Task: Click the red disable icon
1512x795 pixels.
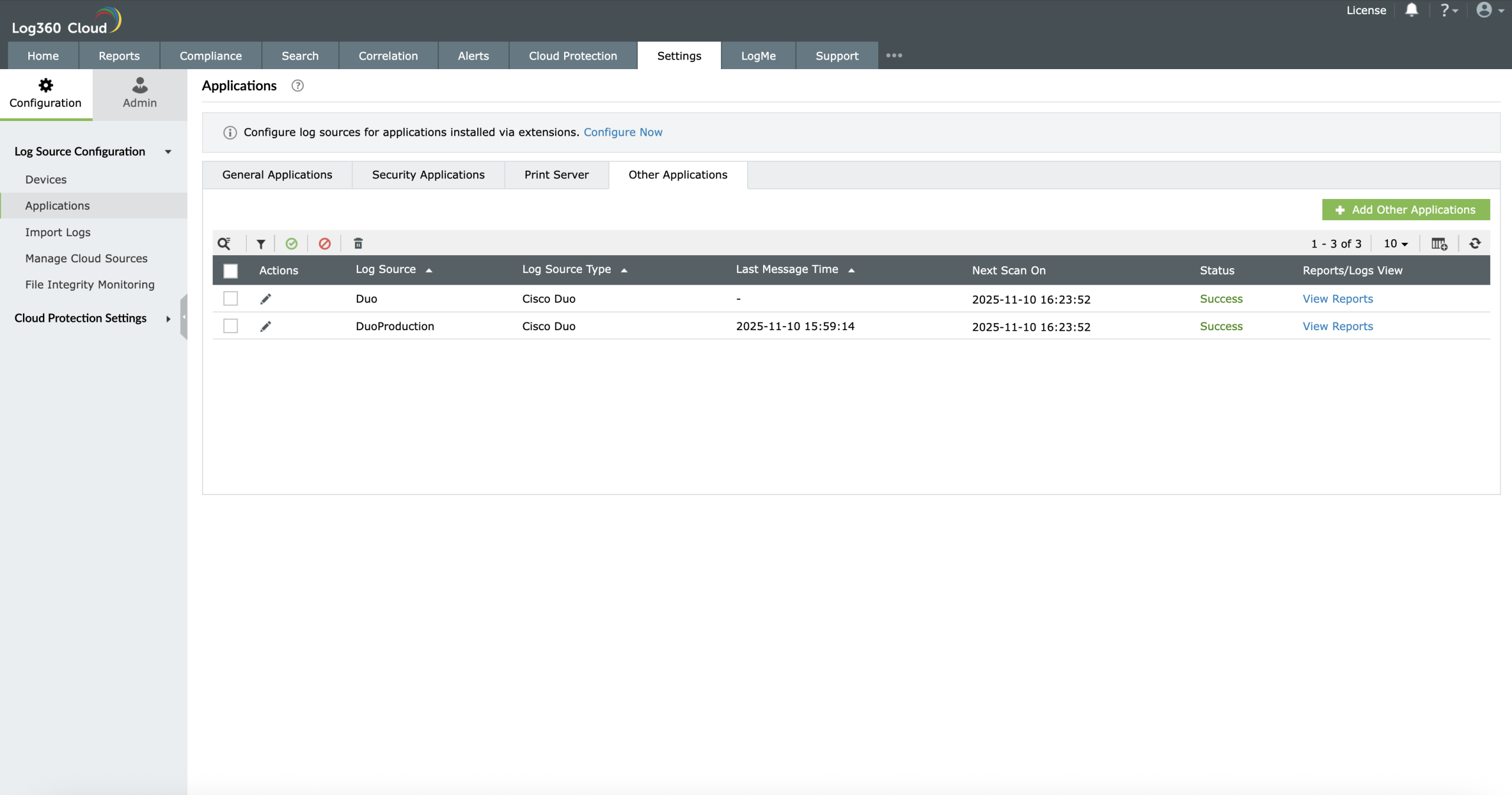Action: click(x=324, y=243)
